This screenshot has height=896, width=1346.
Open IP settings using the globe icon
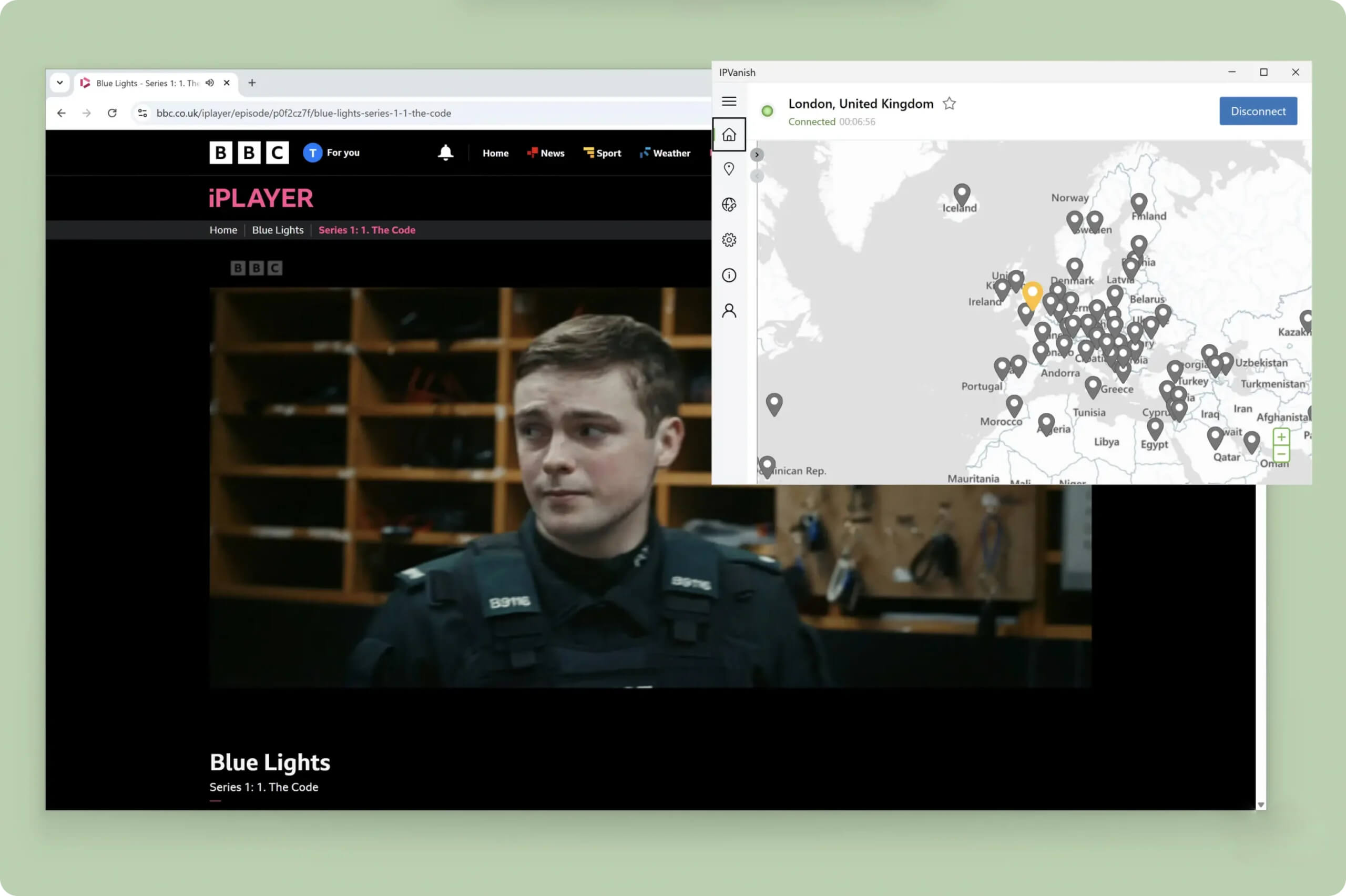[729, 204]
